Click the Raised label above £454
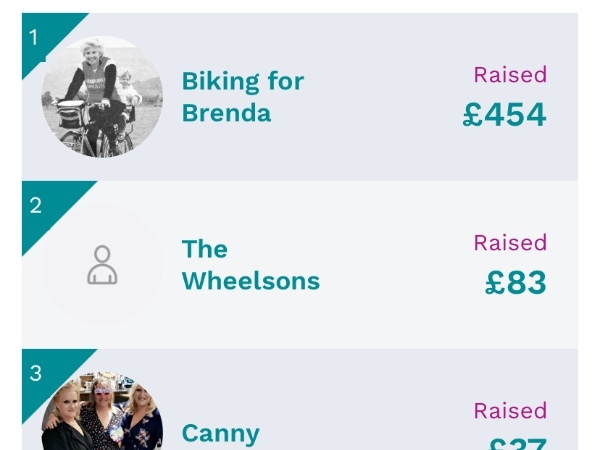 pyautogui.click(x=510, y=75)
